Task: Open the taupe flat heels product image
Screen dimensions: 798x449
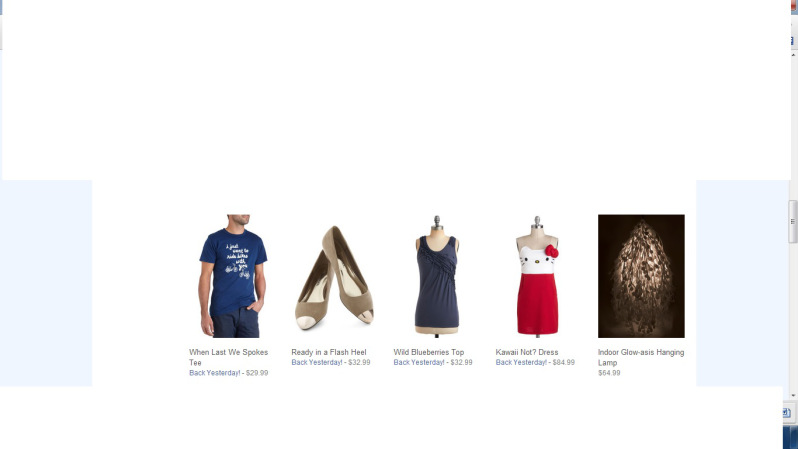Action: click(335, 276)
